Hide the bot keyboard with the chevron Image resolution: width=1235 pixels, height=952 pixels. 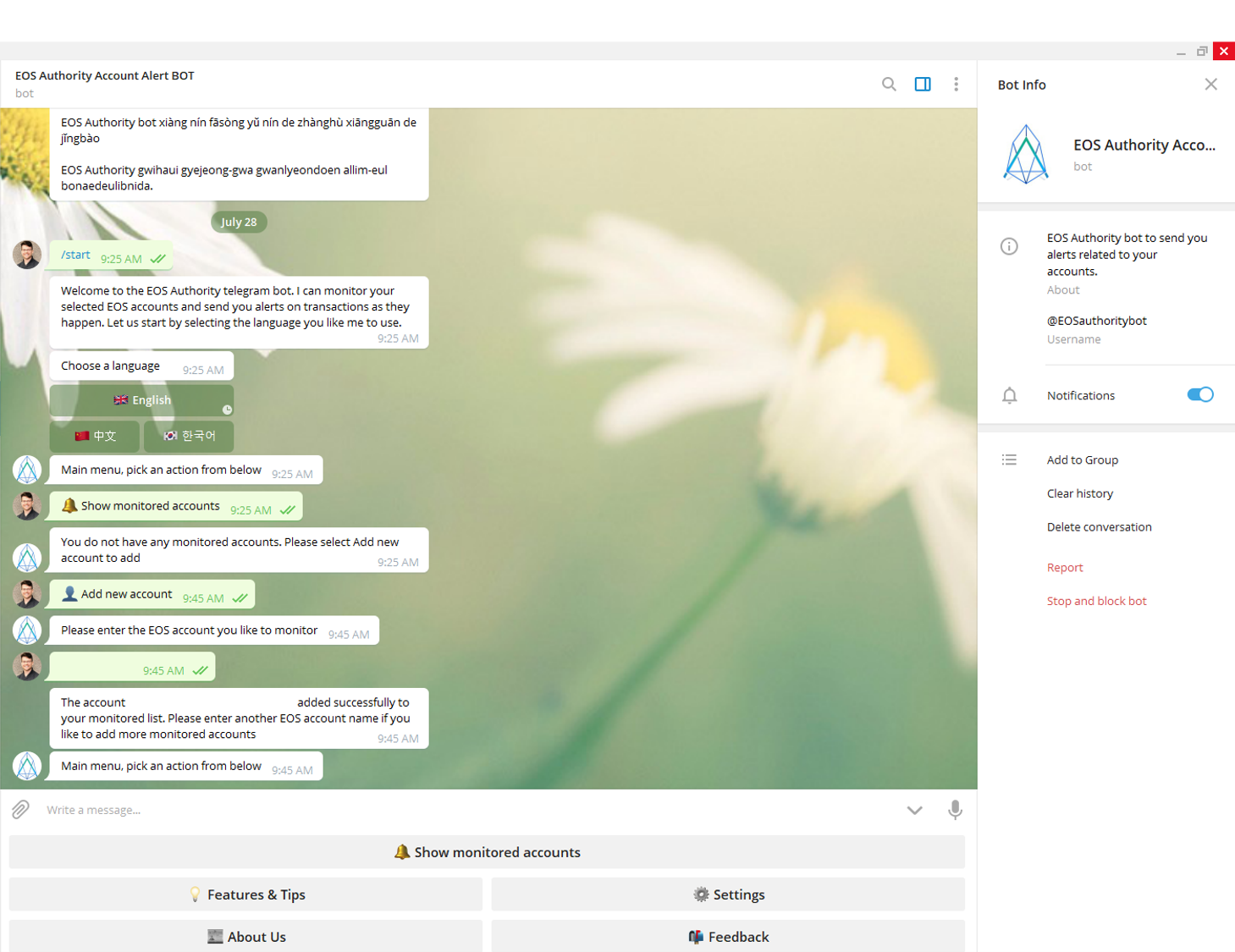point(914,810)
